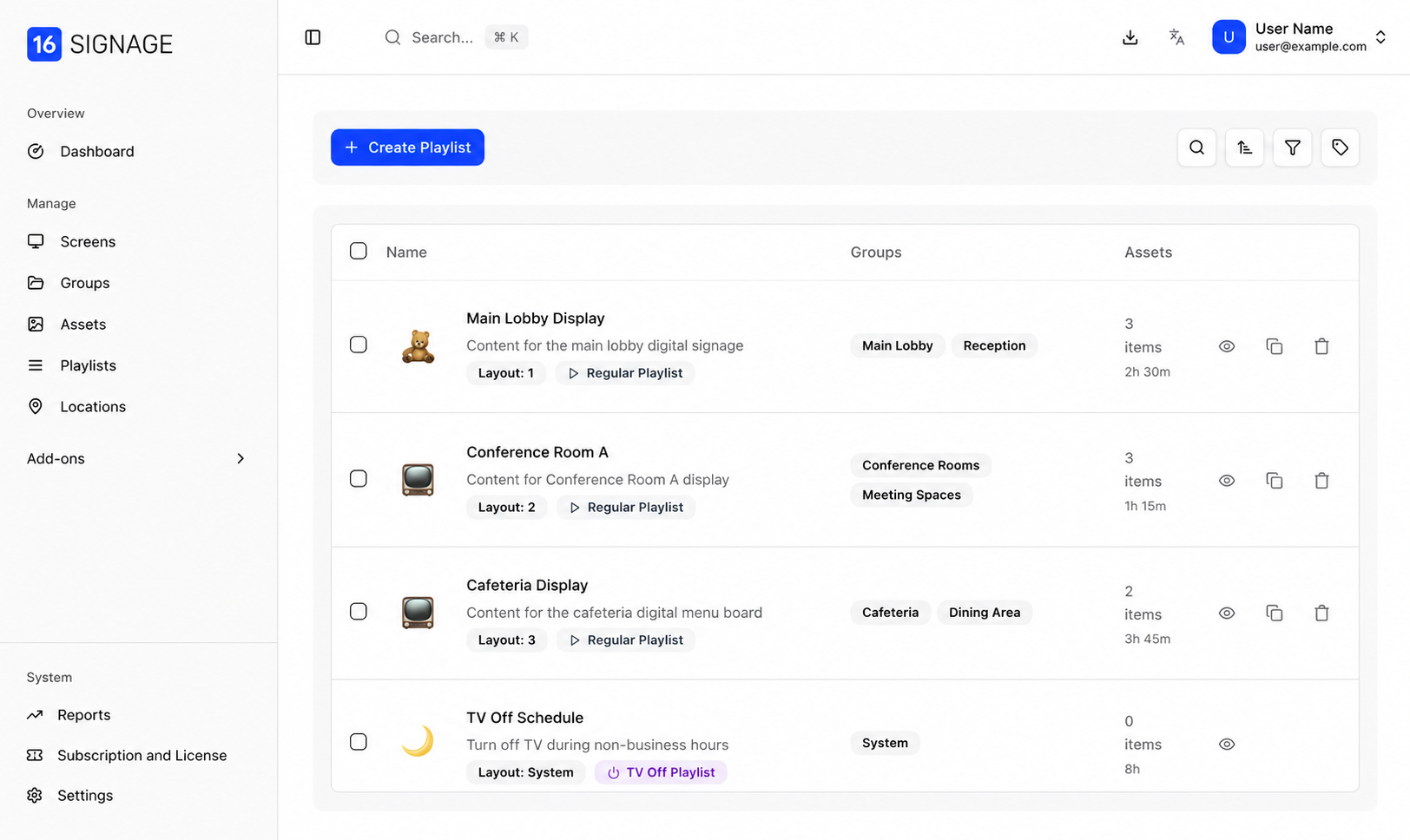
Task: Open the TV Off Schedule title
Action: coord(525,718)
